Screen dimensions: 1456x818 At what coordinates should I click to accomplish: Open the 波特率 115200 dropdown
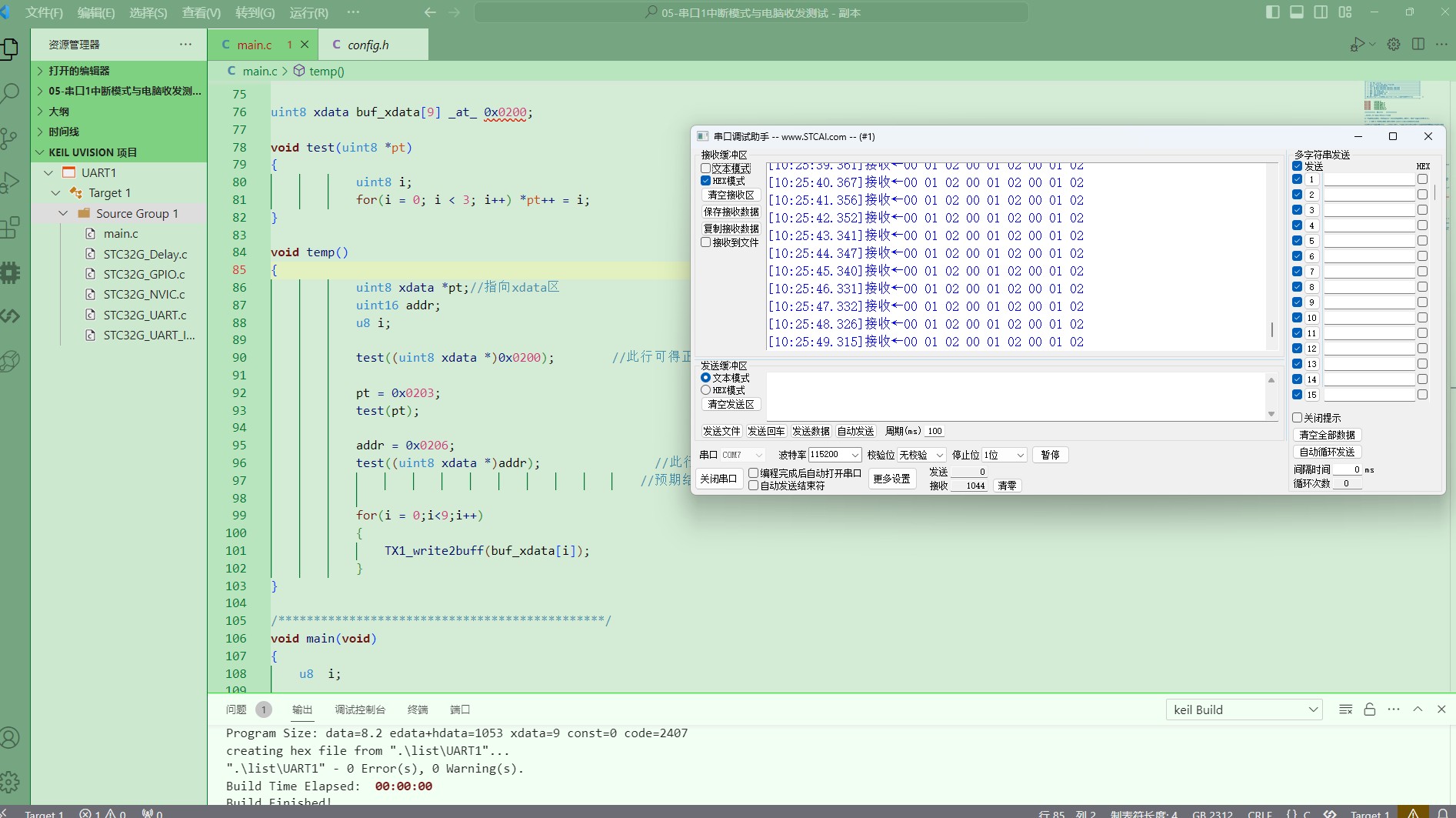coord(835,455)
